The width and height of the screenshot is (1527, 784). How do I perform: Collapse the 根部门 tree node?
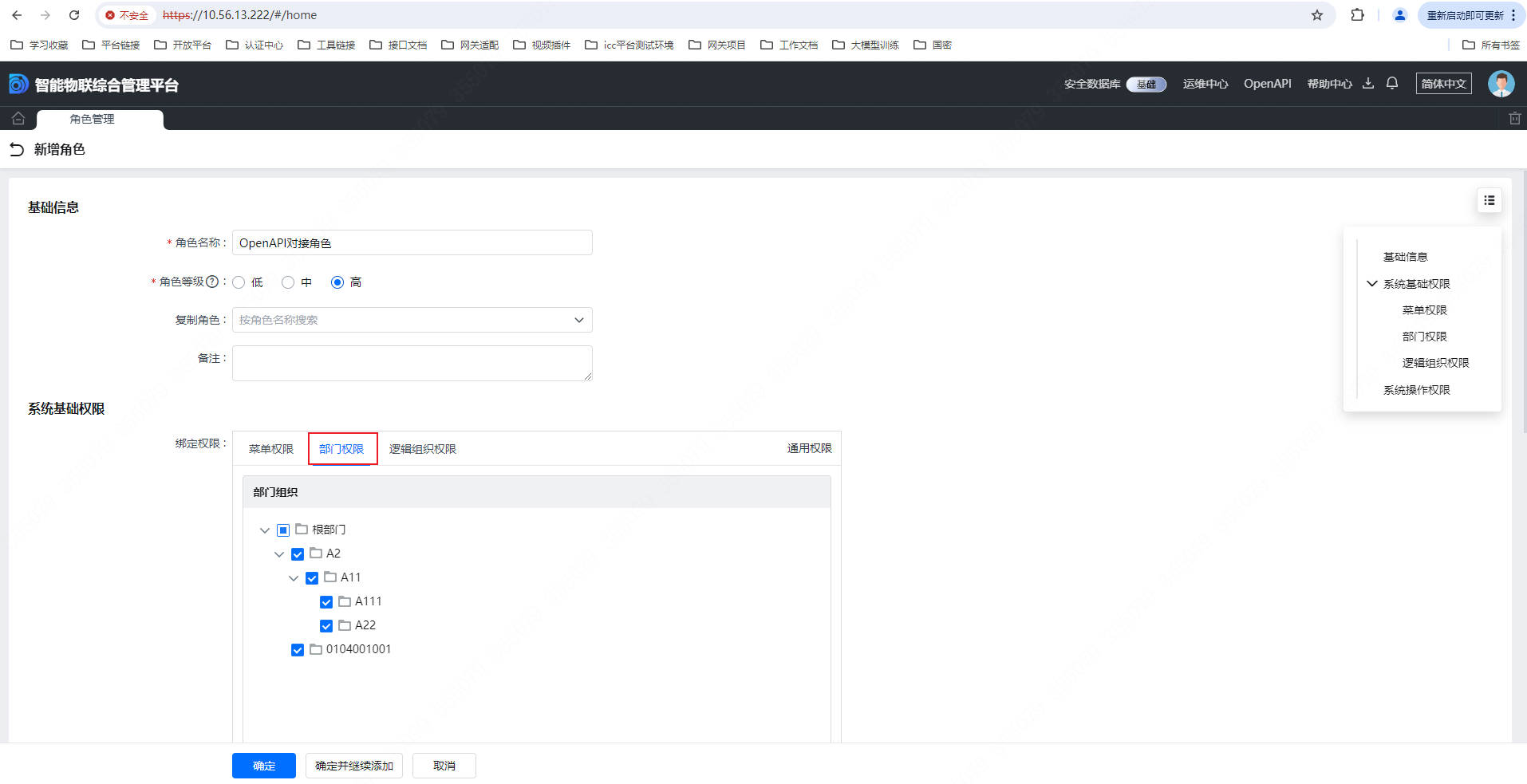(265, 530)
